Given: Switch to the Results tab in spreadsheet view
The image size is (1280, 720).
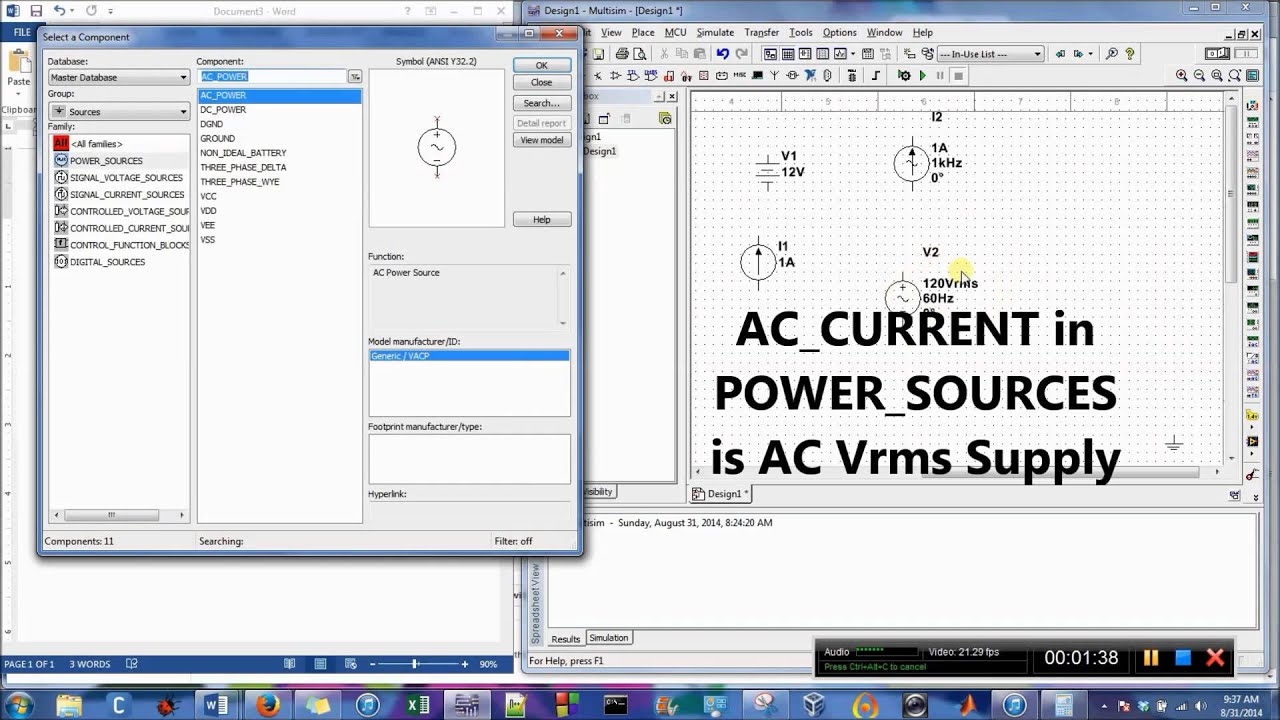Looking at the screenshot, I should click(x=565, y=639).
